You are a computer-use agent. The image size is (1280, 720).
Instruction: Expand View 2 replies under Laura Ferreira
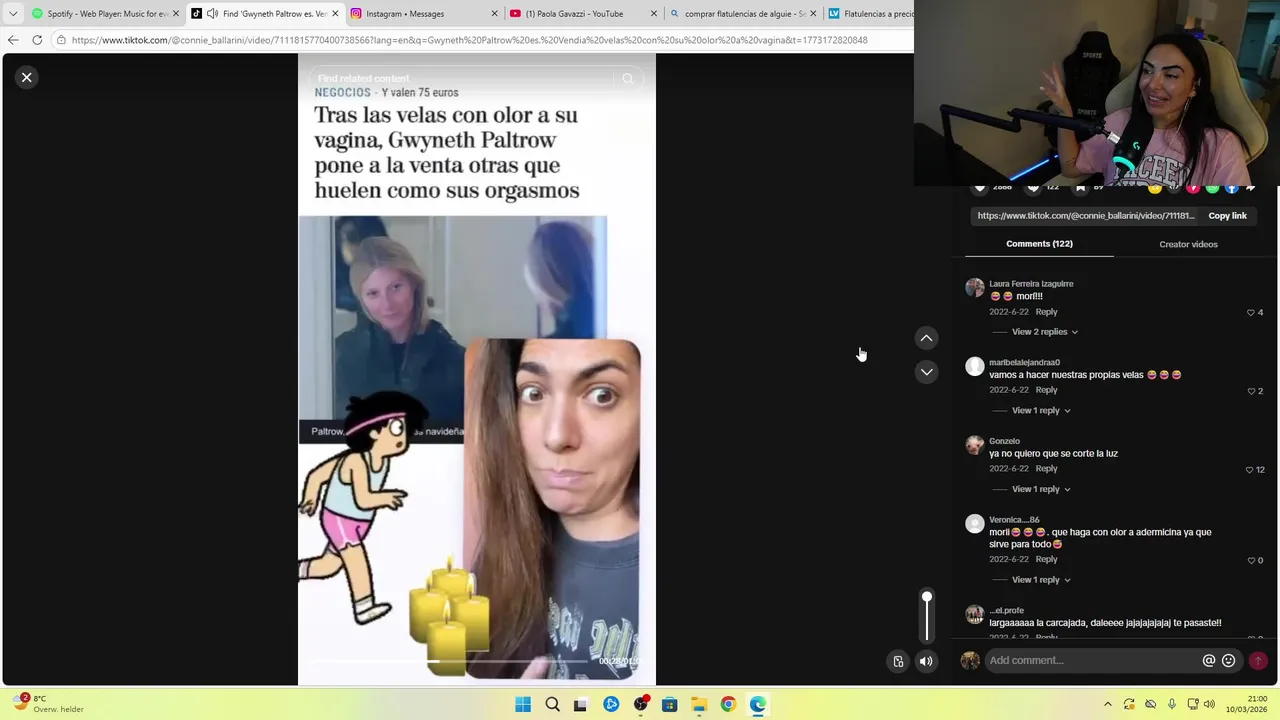click(1045, 332)
